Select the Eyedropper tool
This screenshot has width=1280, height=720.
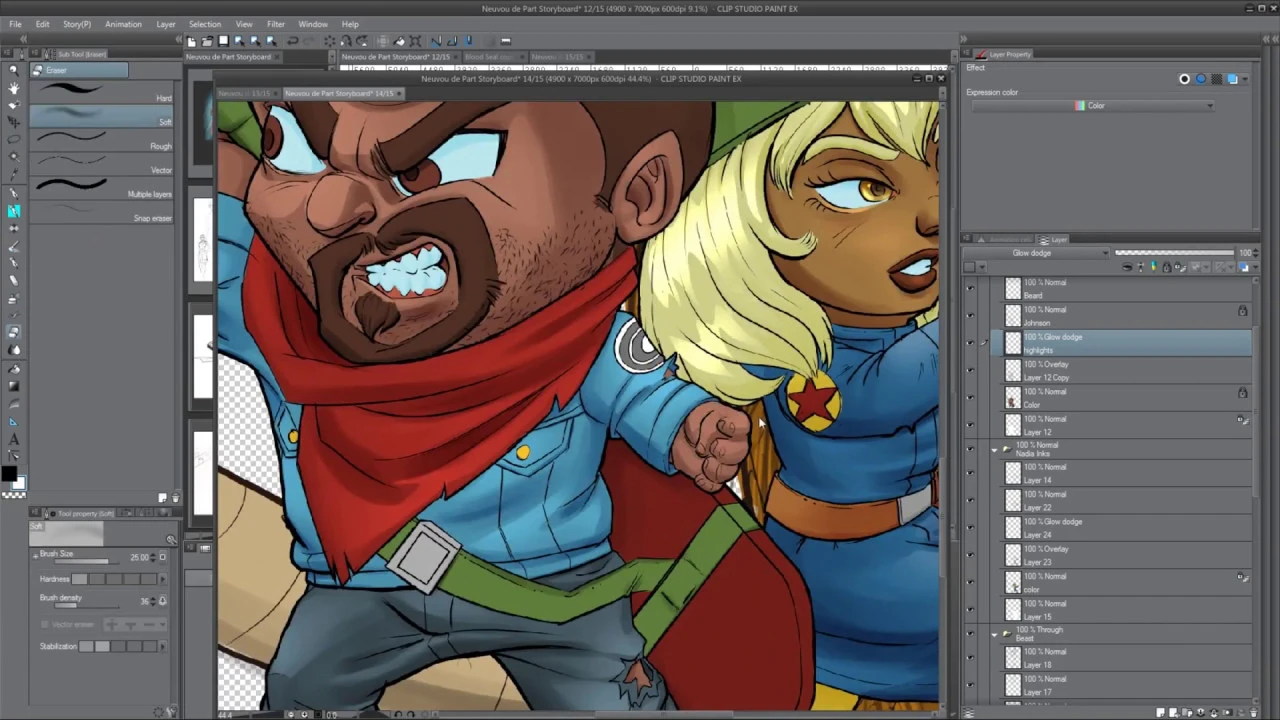point(13,175)
